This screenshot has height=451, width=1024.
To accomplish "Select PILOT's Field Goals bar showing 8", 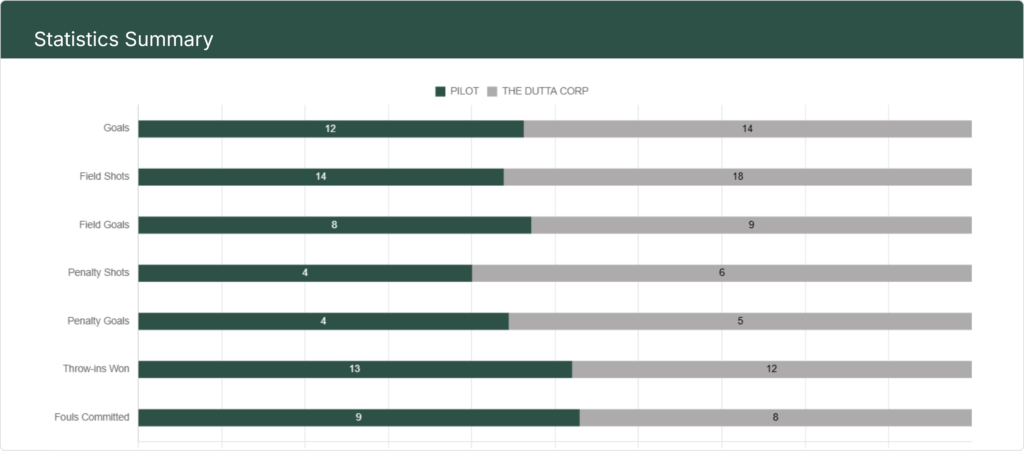I will click(334, 225).
